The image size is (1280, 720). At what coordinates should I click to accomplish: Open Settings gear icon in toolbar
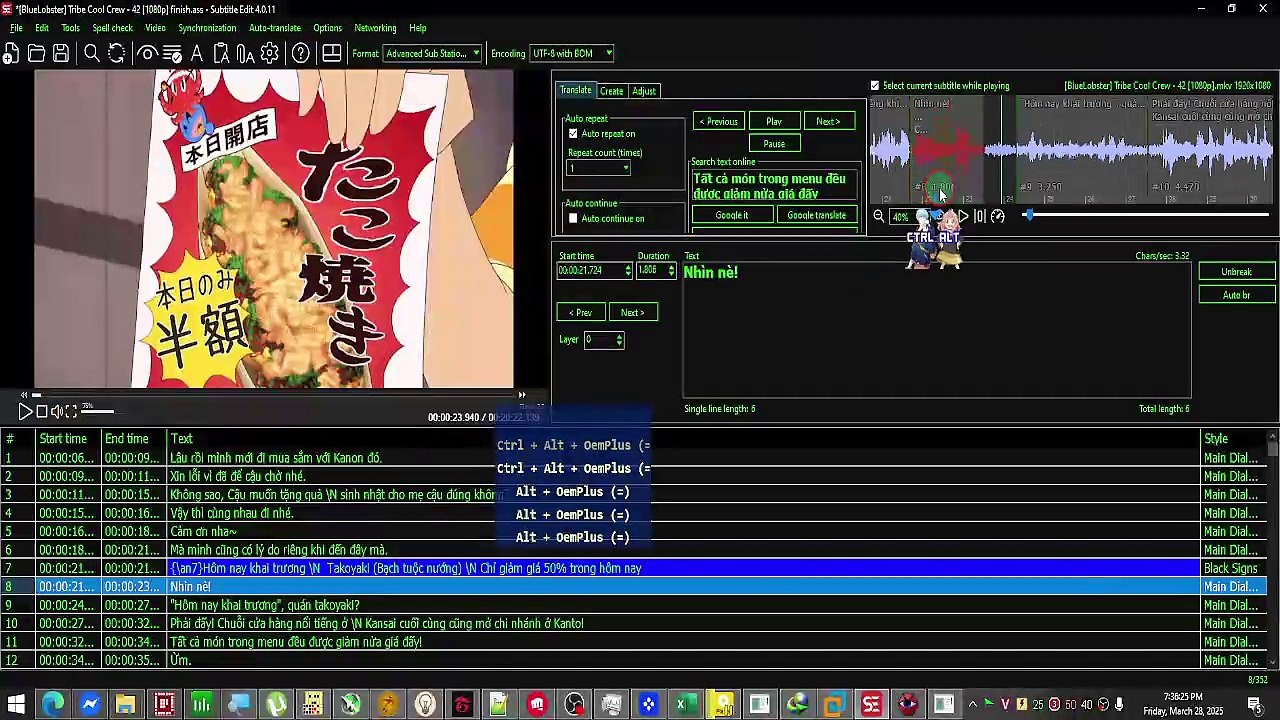click(x=270, y=54)
